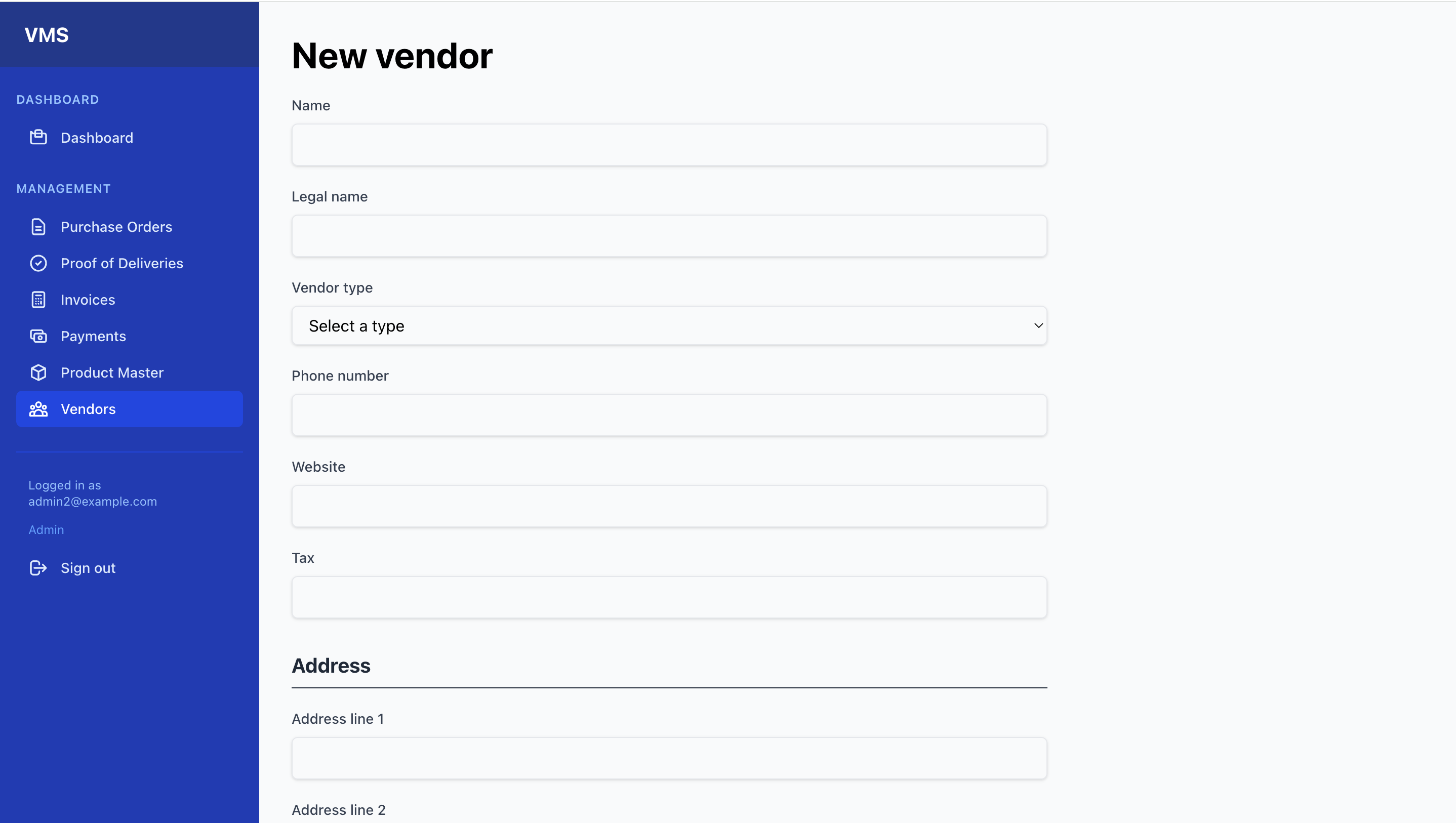Click the Vendor type chevron arrow
Viewport: 1456px width, 823px height.
point(1038,325)
